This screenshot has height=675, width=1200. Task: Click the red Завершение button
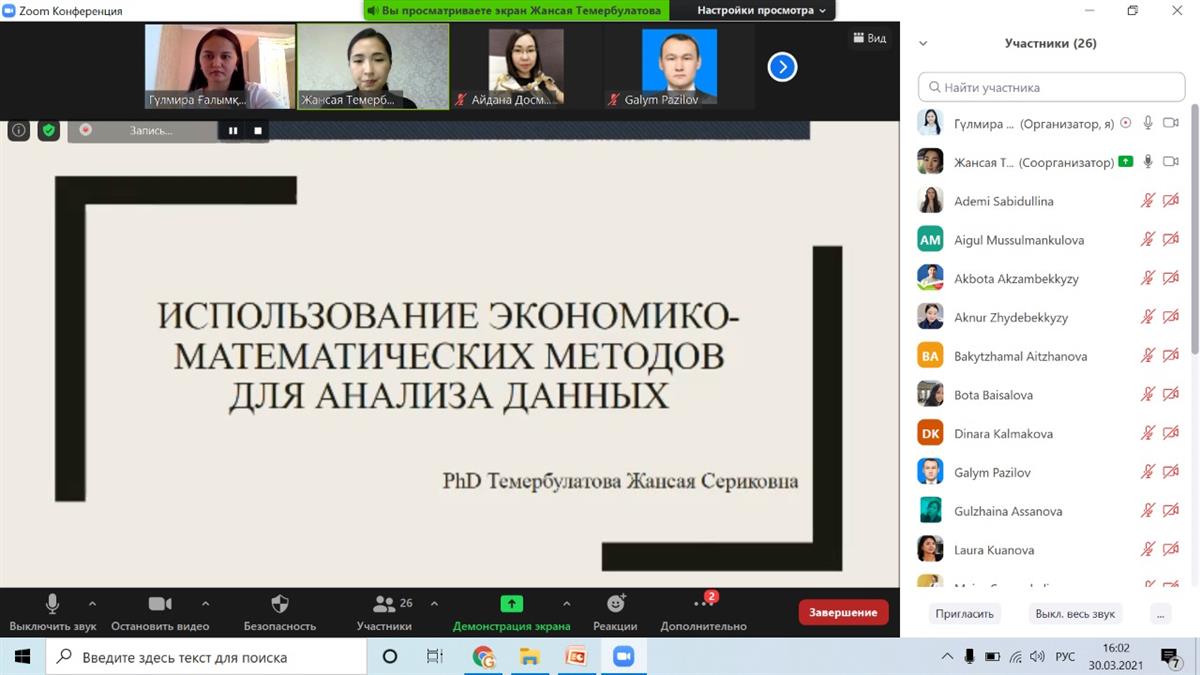(x=842, y=612)
